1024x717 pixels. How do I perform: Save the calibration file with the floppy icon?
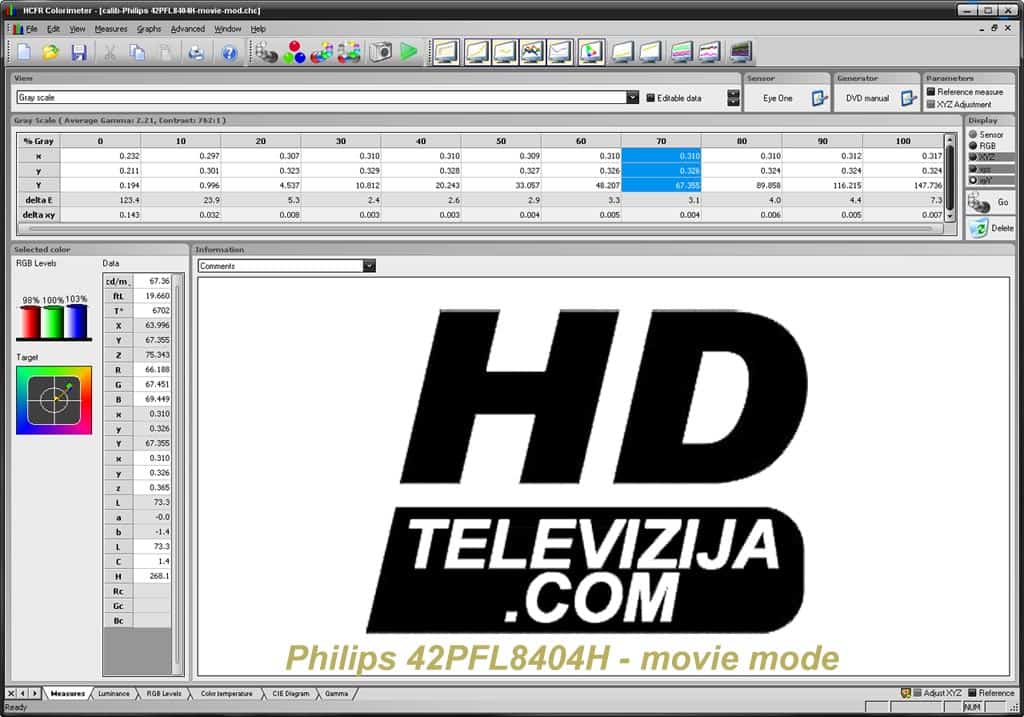point(79,52)
